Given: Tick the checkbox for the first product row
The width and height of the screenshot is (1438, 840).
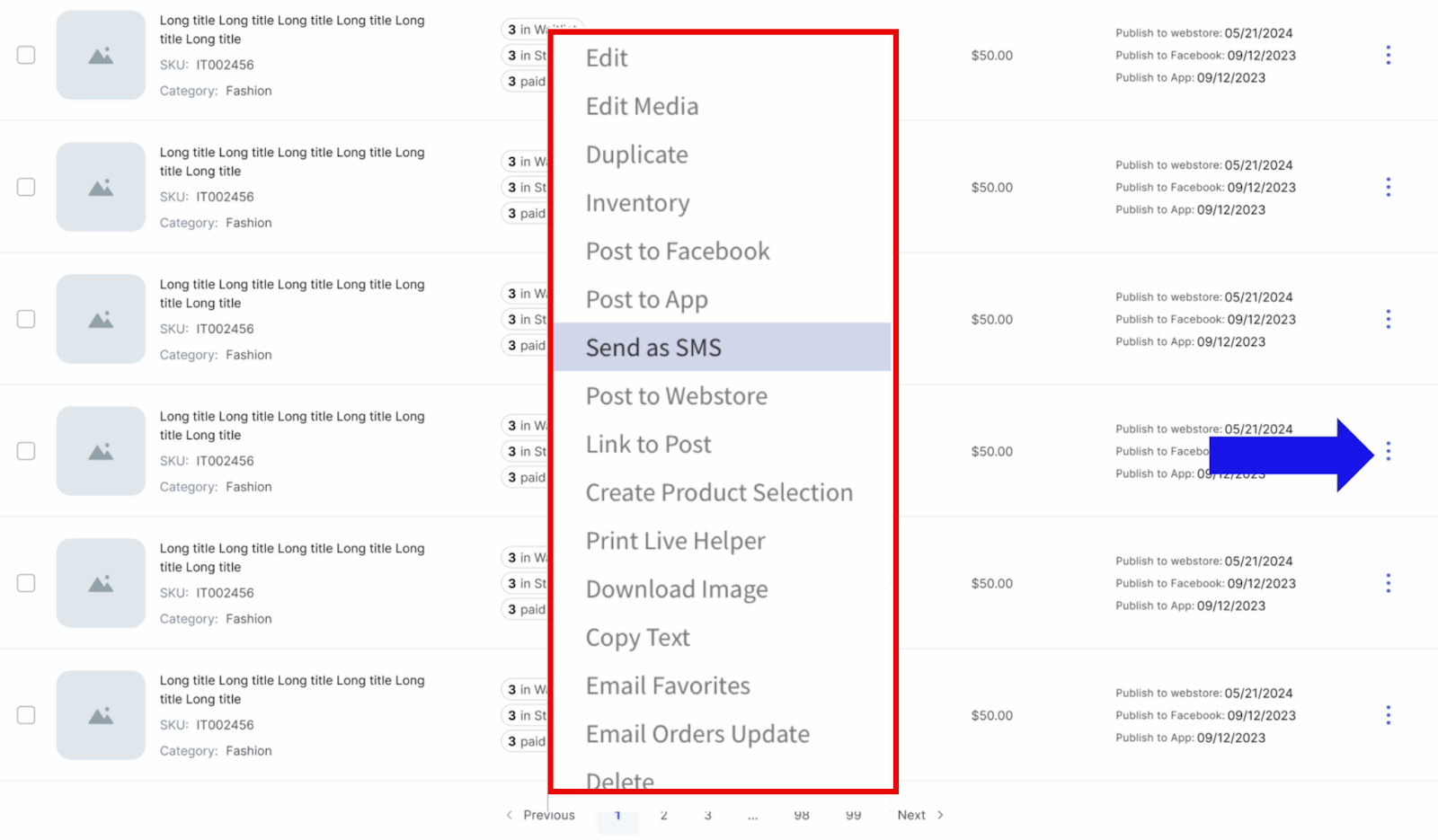Looking at the screenshot, I should coord(27,56).
